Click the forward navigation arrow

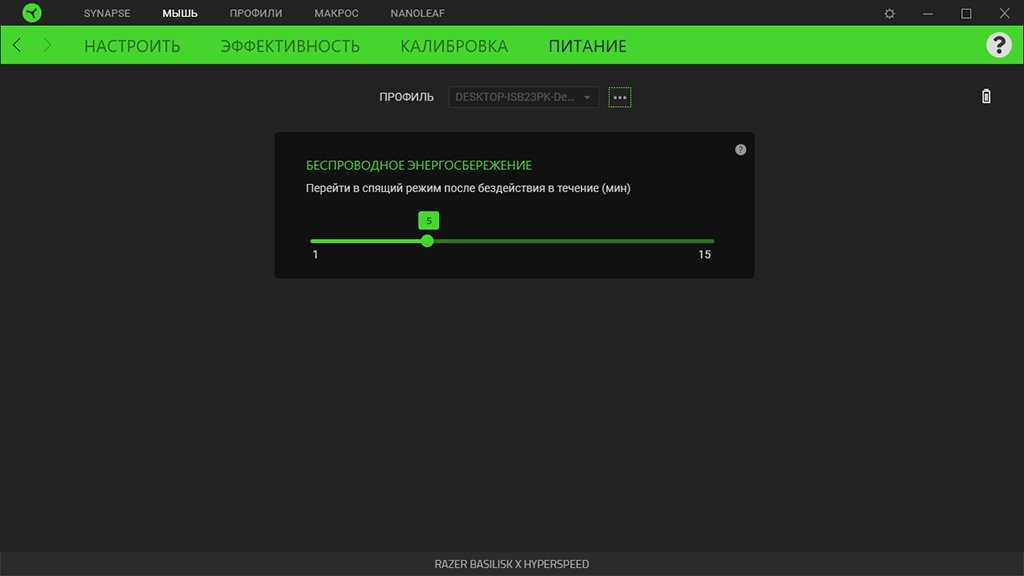tap(47, 46)
